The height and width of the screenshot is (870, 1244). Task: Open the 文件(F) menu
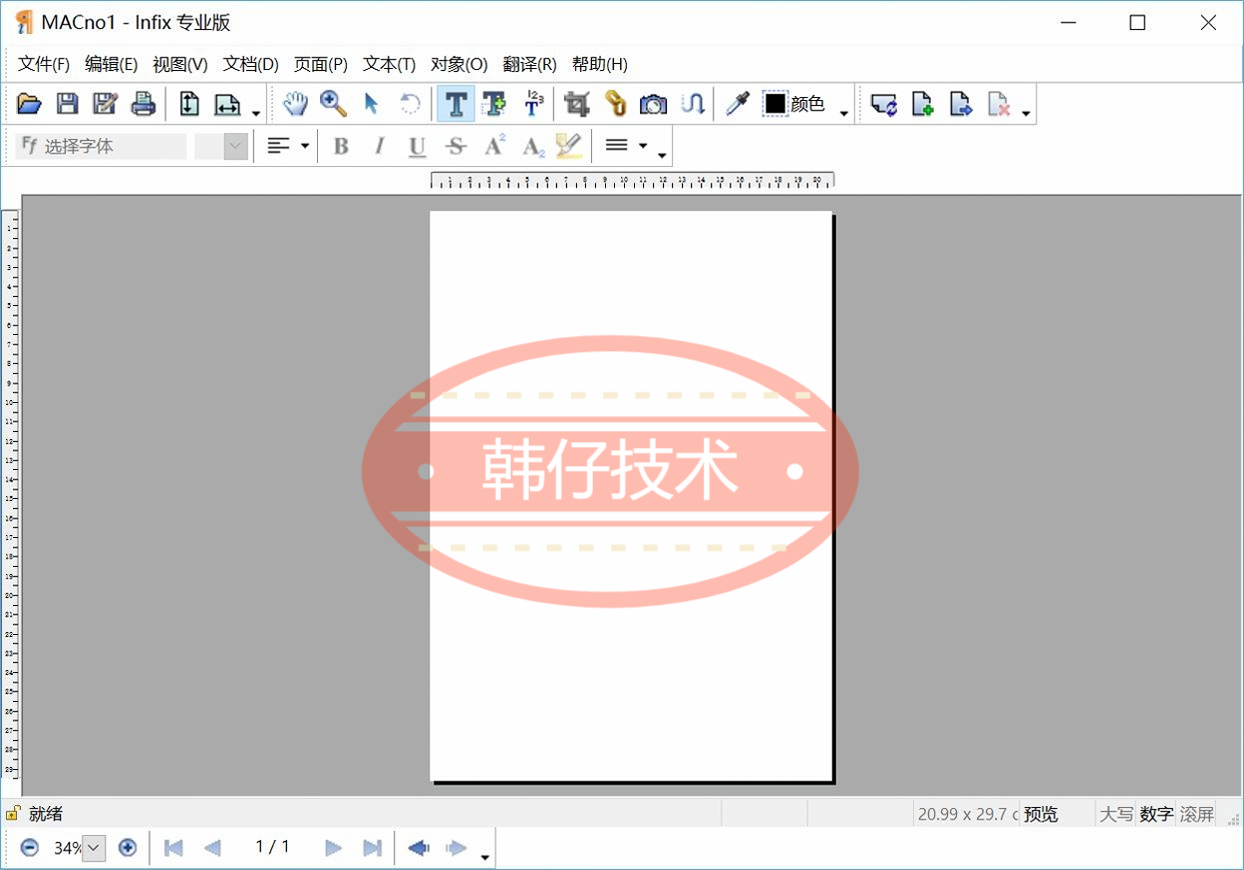pos(44,64)
